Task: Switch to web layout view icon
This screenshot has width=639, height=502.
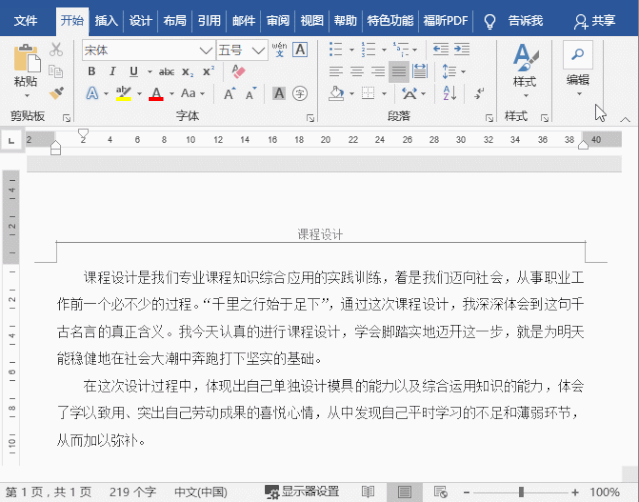Action: click(x=441, y=492)
